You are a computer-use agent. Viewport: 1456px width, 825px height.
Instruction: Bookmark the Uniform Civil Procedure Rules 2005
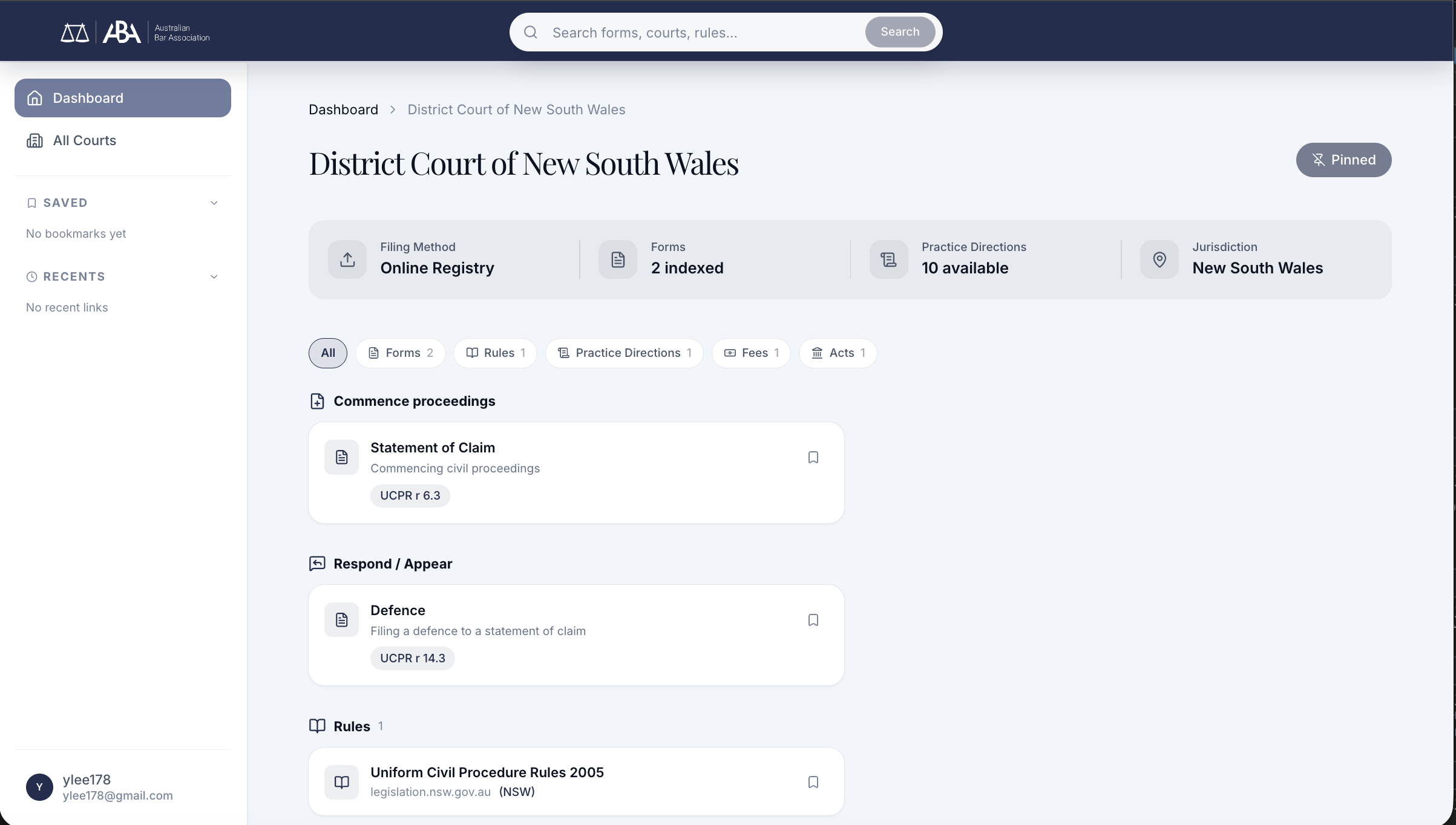[813, 781]
